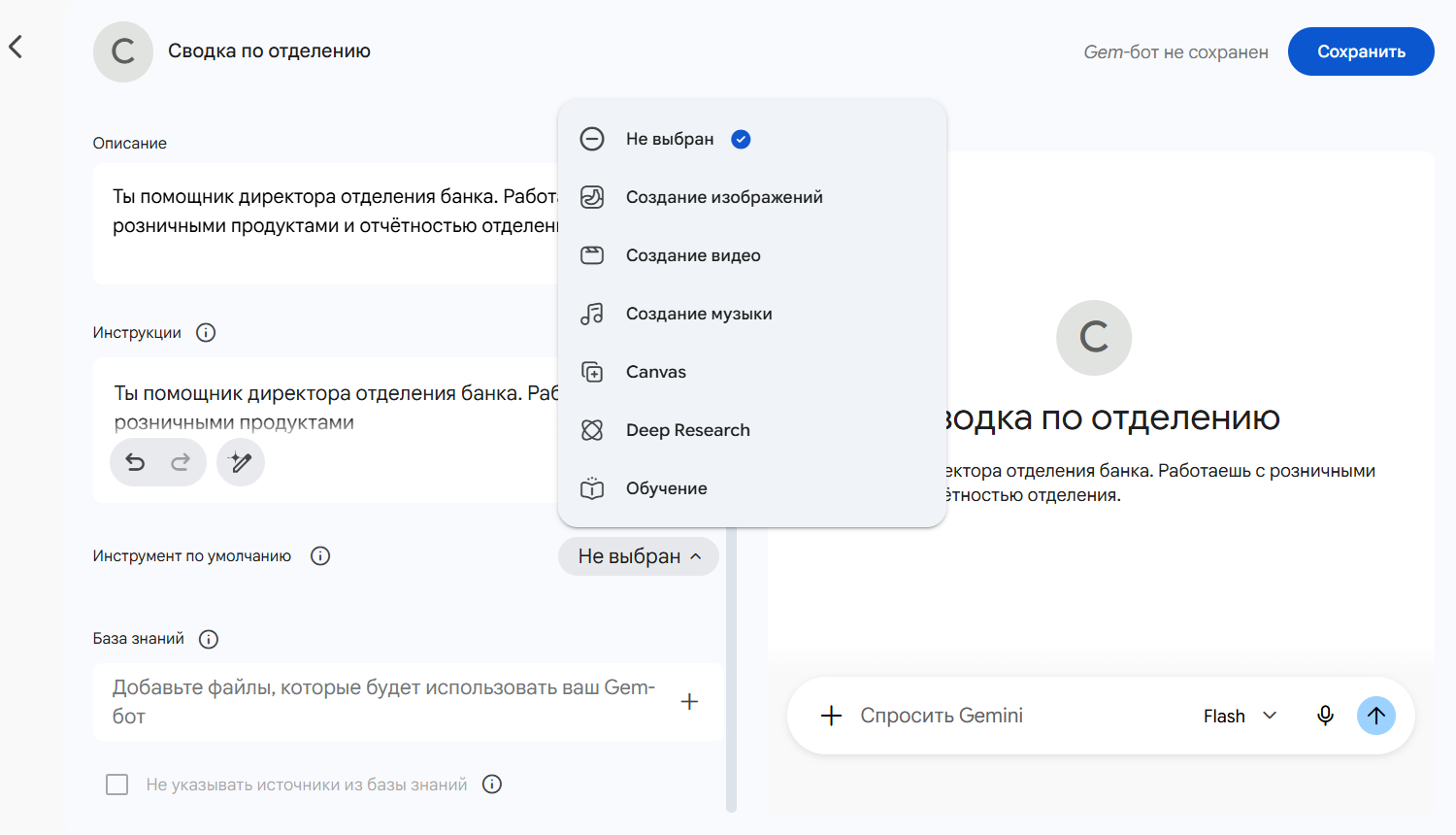Select Deep Research in the tool menu

tap(752, 430)
